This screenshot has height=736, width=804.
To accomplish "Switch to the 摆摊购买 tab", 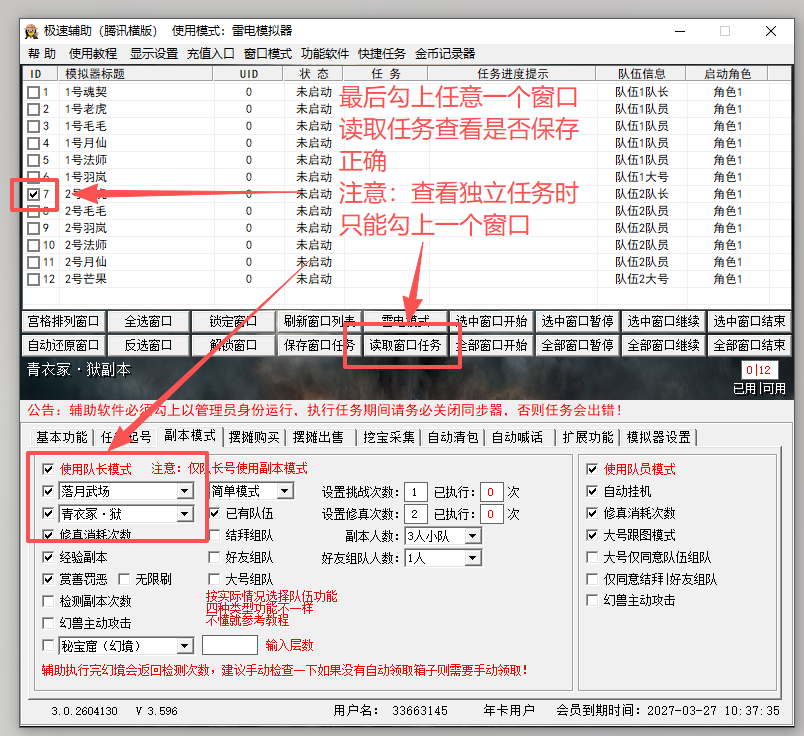I will [254, 437].
